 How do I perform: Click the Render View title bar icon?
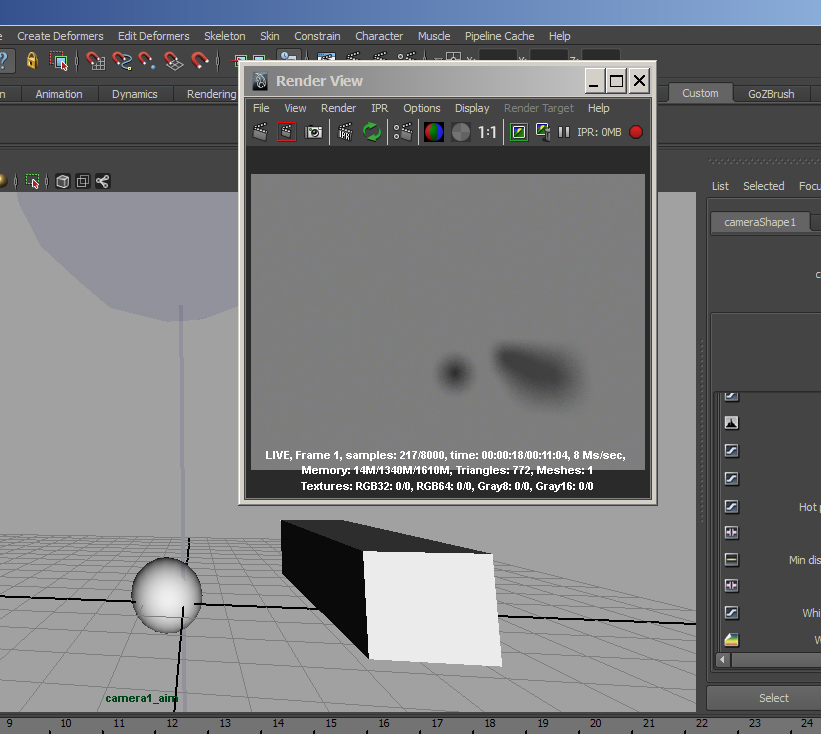point(260,81)
